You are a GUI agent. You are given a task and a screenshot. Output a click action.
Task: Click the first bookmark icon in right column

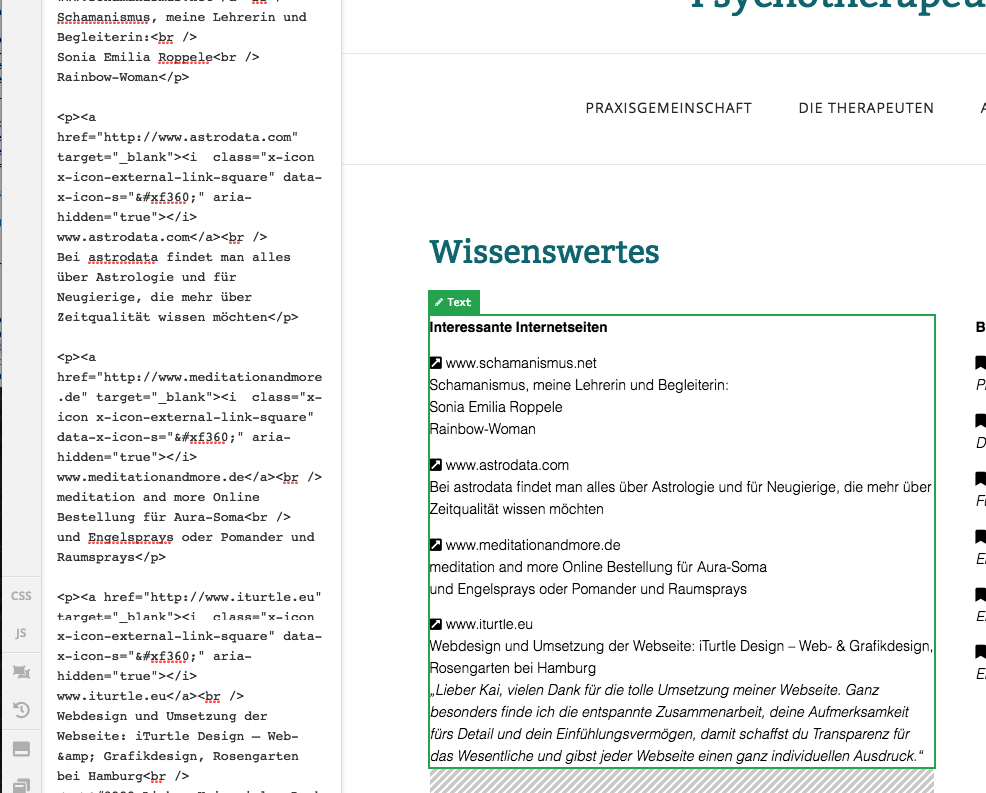tap(980, 362)
